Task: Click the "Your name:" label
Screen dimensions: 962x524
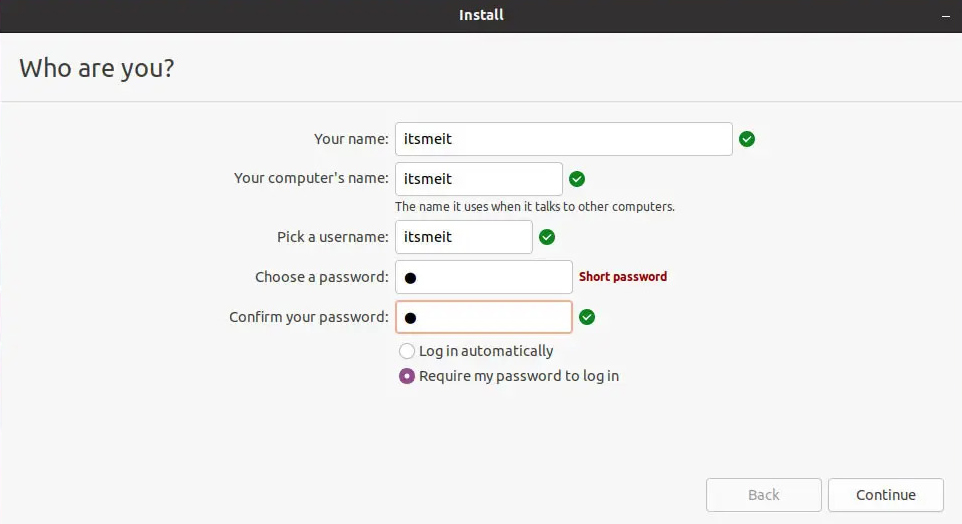Action: [351, 139]
